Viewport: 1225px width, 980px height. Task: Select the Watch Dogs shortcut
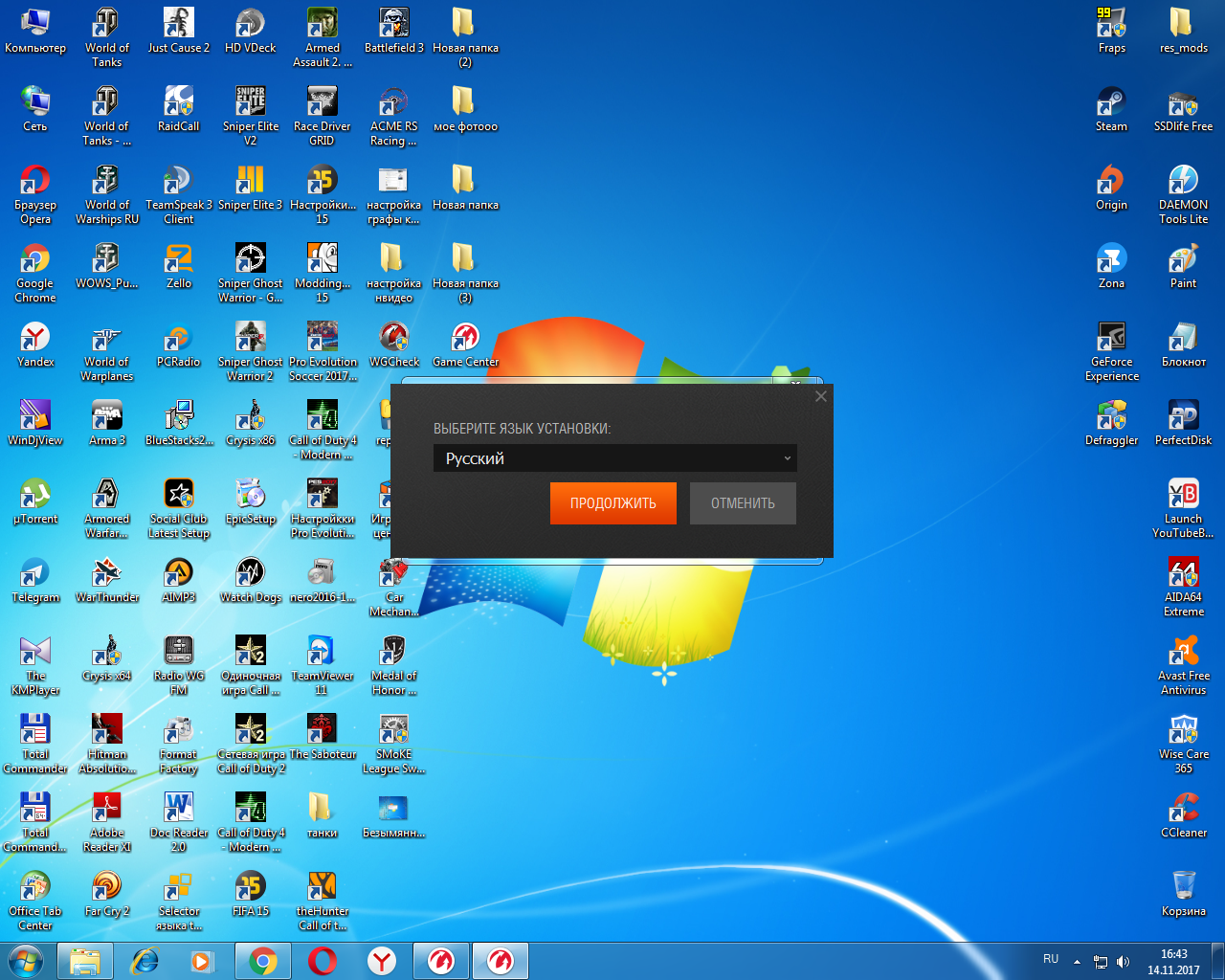(x=250, y=580)
